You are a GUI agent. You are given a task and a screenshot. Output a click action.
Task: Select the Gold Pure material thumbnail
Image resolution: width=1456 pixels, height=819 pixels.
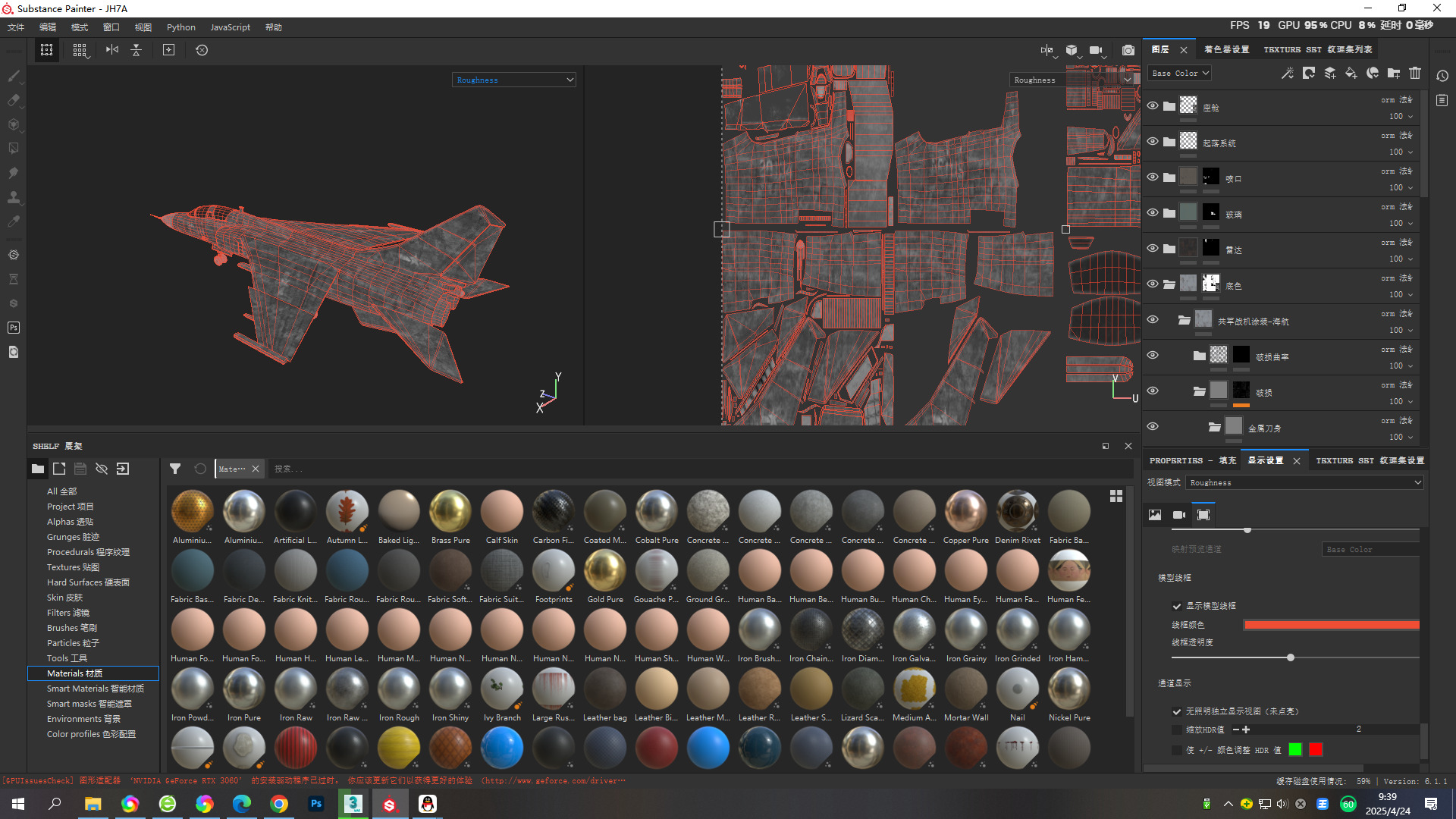(605, 571)
